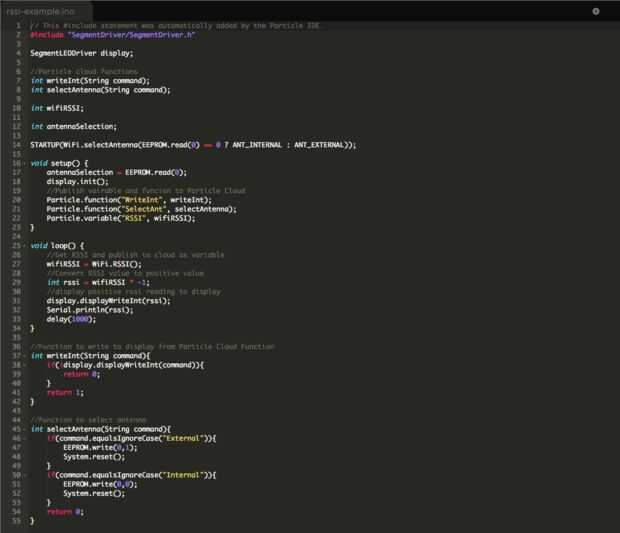Click the #include SegmentDriver.h line
The height and width of the screenshot is (533, 620).
point(113,35)
